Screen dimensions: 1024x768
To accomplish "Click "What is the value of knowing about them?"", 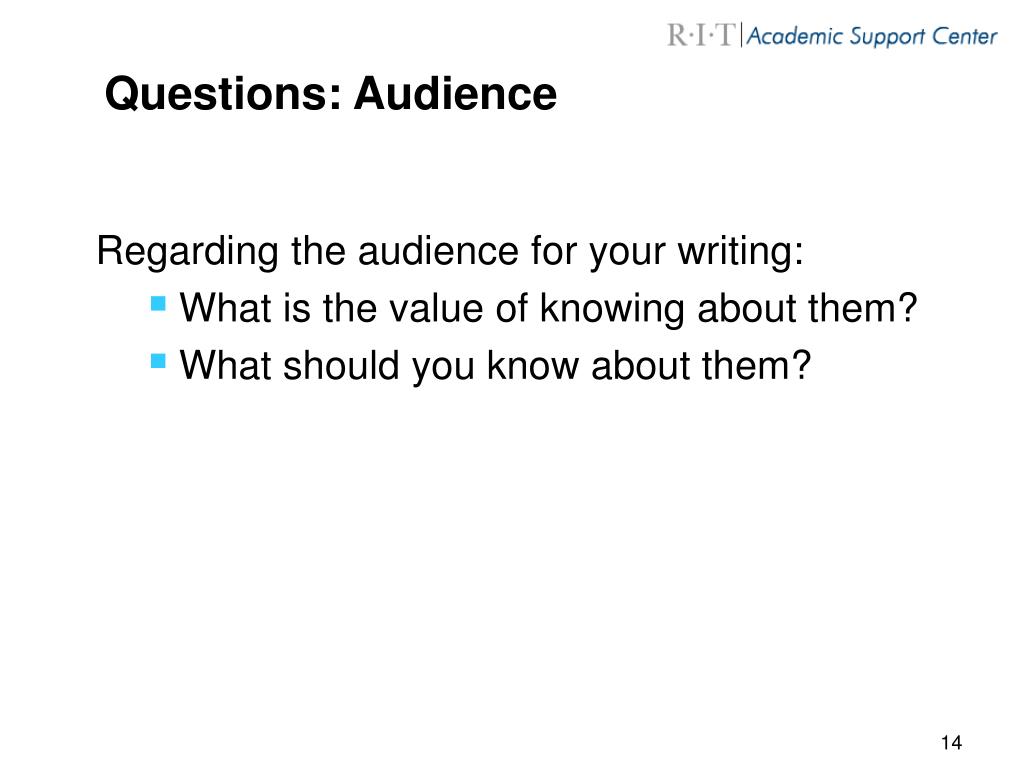I will pyautogui.click(x=549, y=308).
